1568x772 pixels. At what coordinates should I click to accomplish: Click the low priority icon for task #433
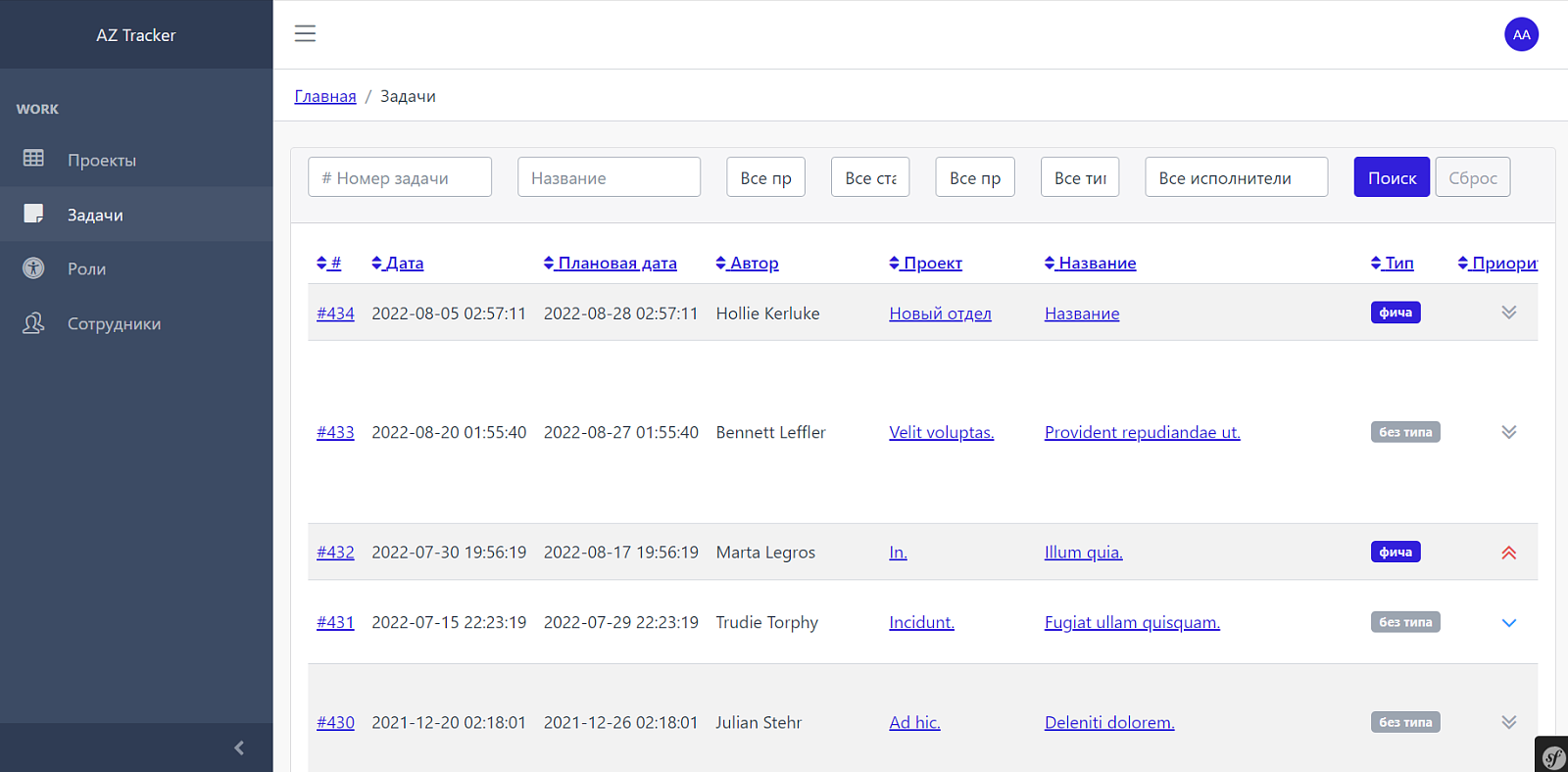click(x=1509, y=432)
